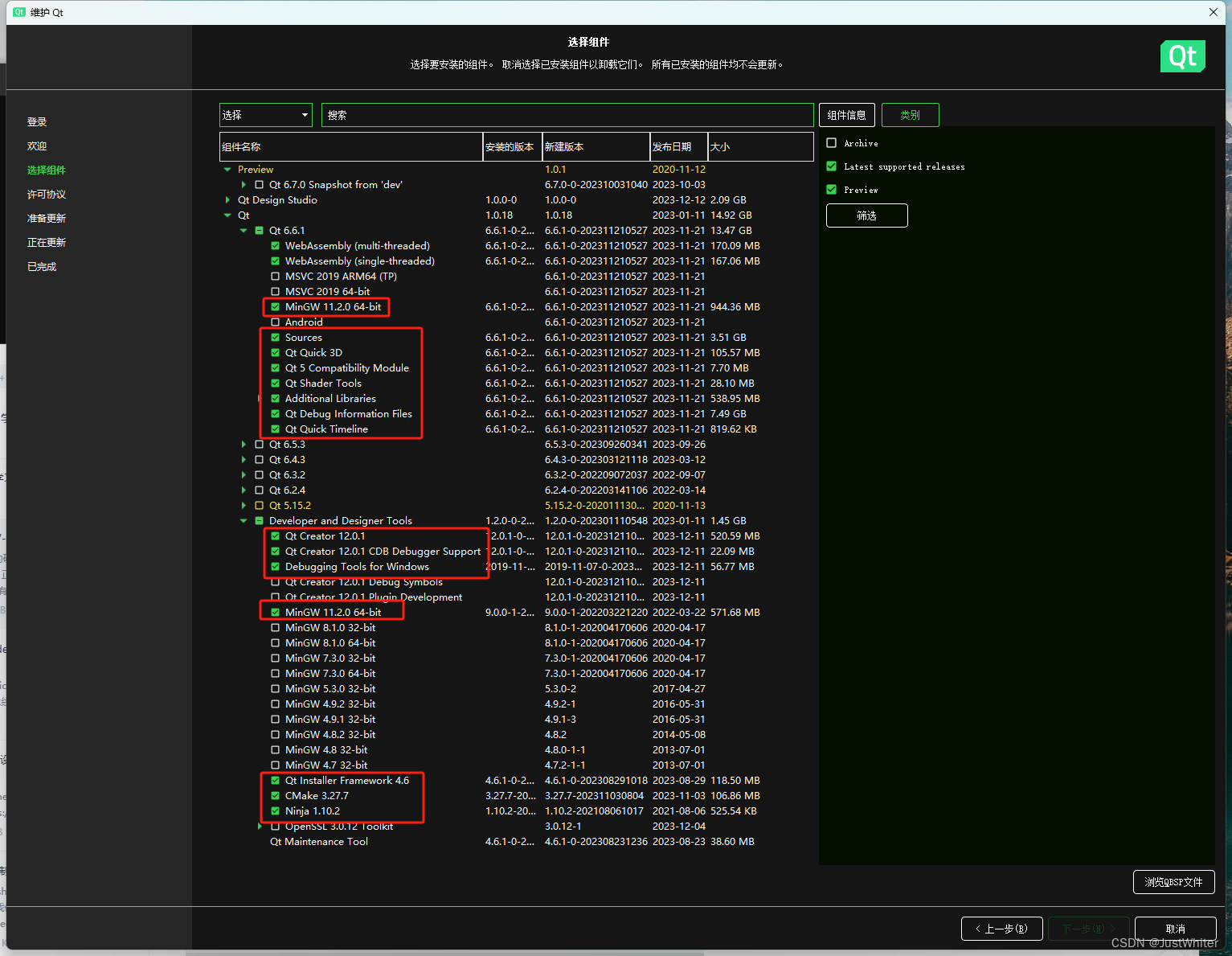Click the Qt logo icon

pyautogui.click(x=1182, y=56)
